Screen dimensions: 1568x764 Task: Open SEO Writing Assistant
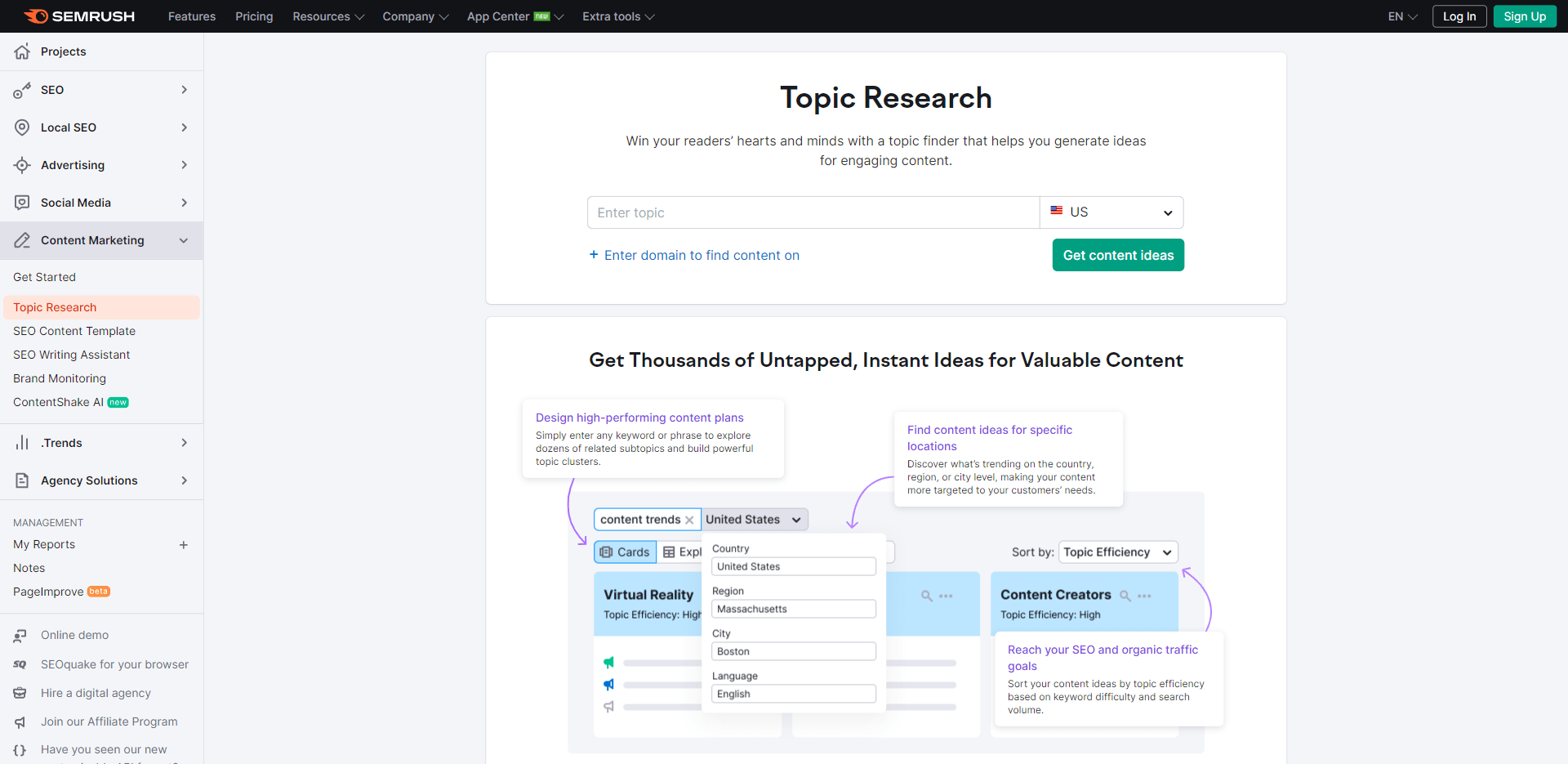(x=72, y=355)
